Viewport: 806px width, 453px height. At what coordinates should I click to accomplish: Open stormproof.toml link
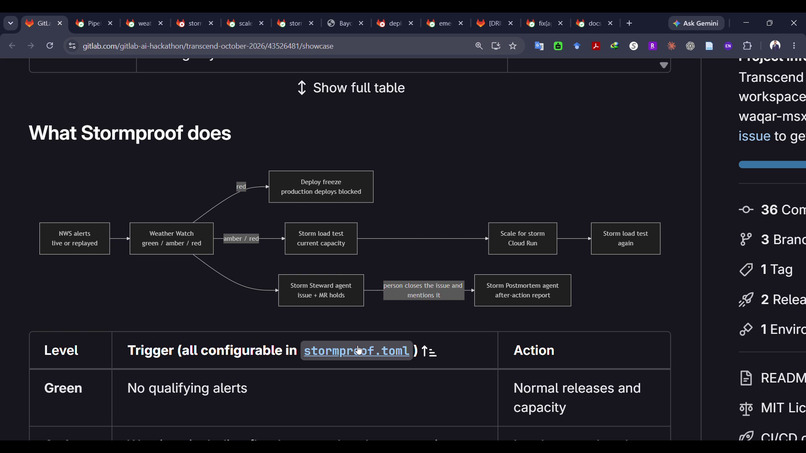coord(356,351)
